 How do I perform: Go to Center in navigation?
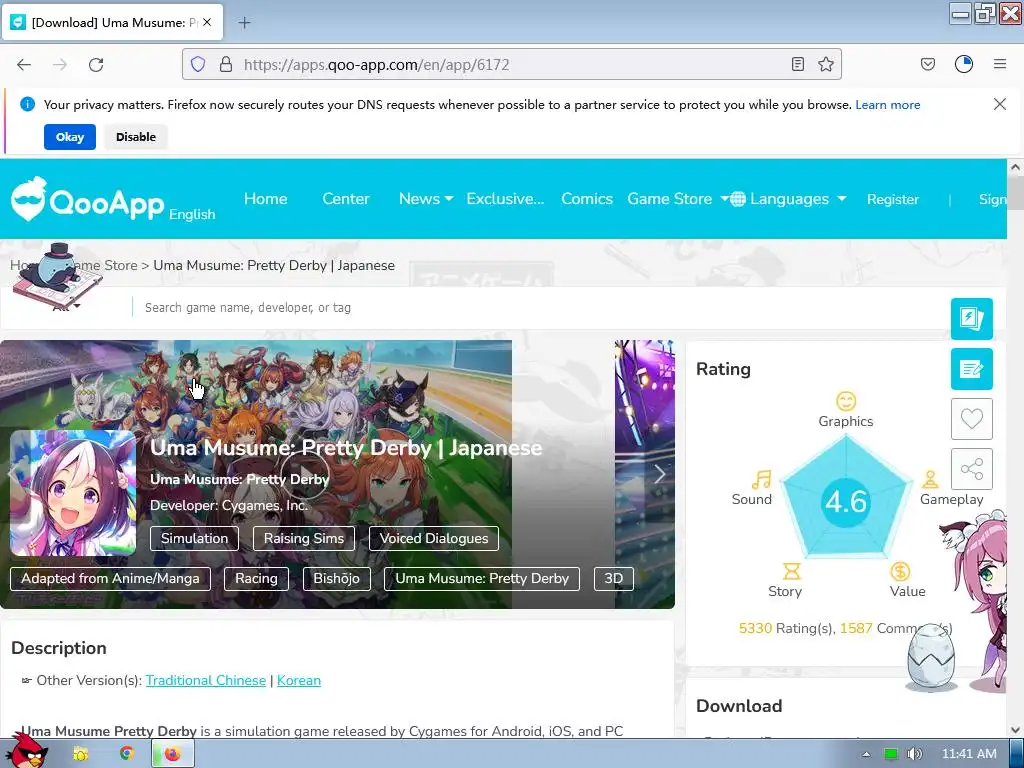(345, 199)
